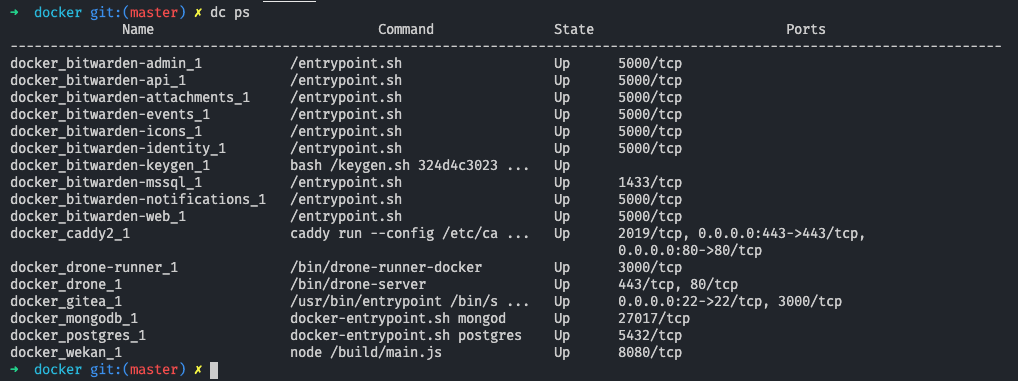
Task: Click the /bin/drone-server command
Action: (358, 284)
